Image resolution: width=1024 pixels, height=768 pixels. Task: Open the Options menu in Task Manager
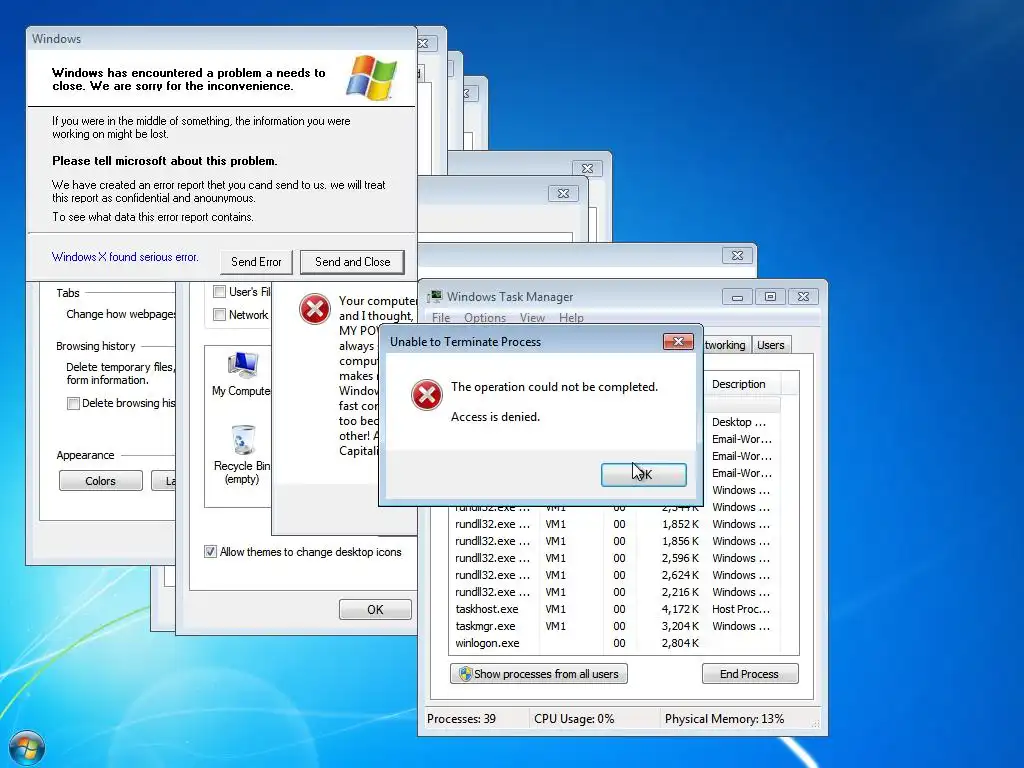pos(485,317)
